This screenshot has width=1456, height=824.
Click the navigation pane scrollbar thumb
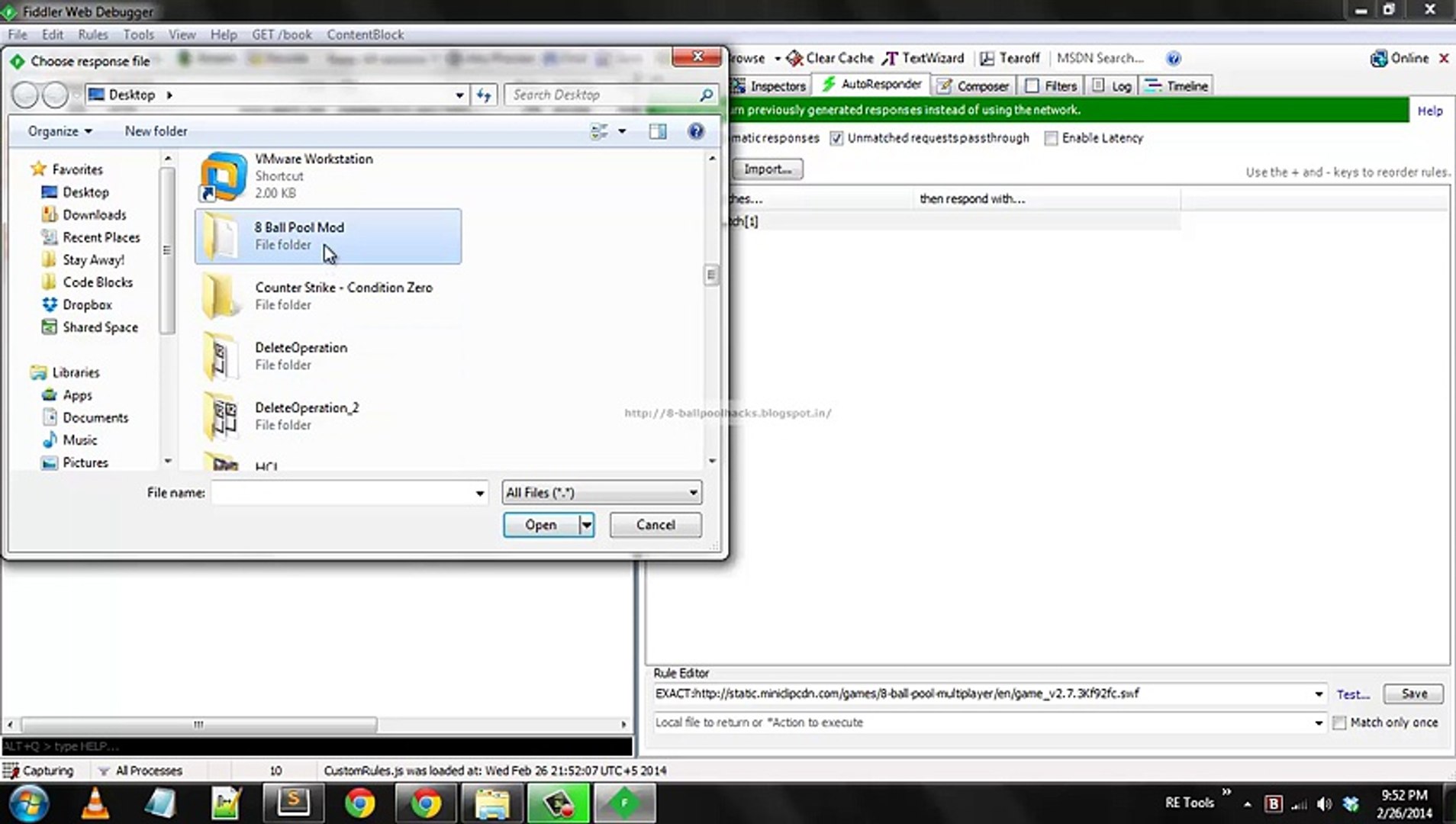[167, 250]
